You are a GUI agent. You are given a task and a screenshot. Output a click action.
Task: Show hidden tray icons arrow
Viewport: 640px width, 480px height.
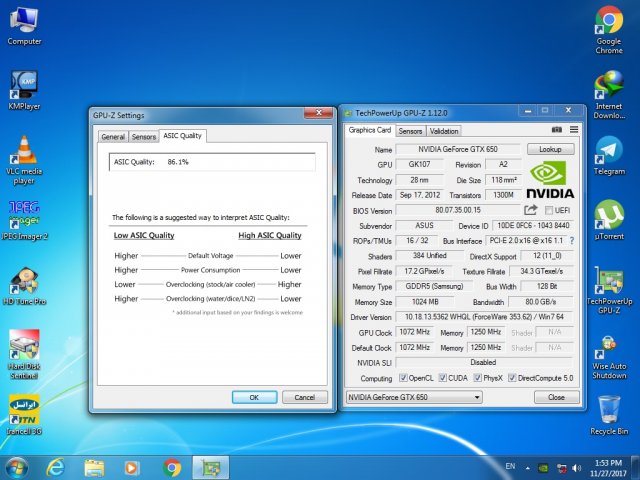528,468
